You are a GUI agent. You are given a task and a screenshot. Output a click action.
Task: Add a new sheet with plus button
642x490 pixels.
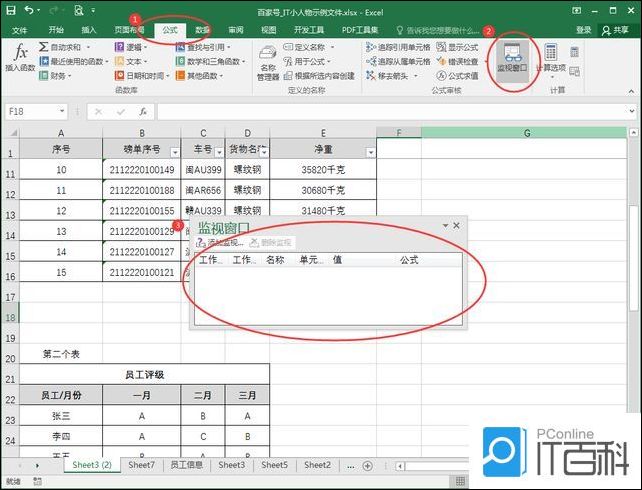(x=368, y=466)
